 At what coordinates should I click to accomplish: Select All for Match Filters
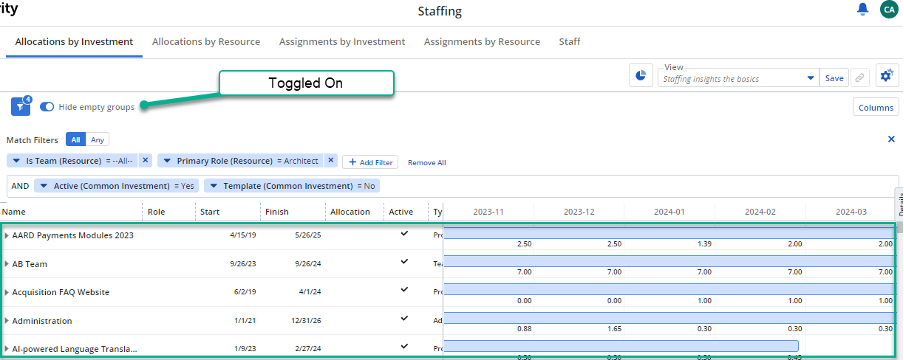coord(76,140)
